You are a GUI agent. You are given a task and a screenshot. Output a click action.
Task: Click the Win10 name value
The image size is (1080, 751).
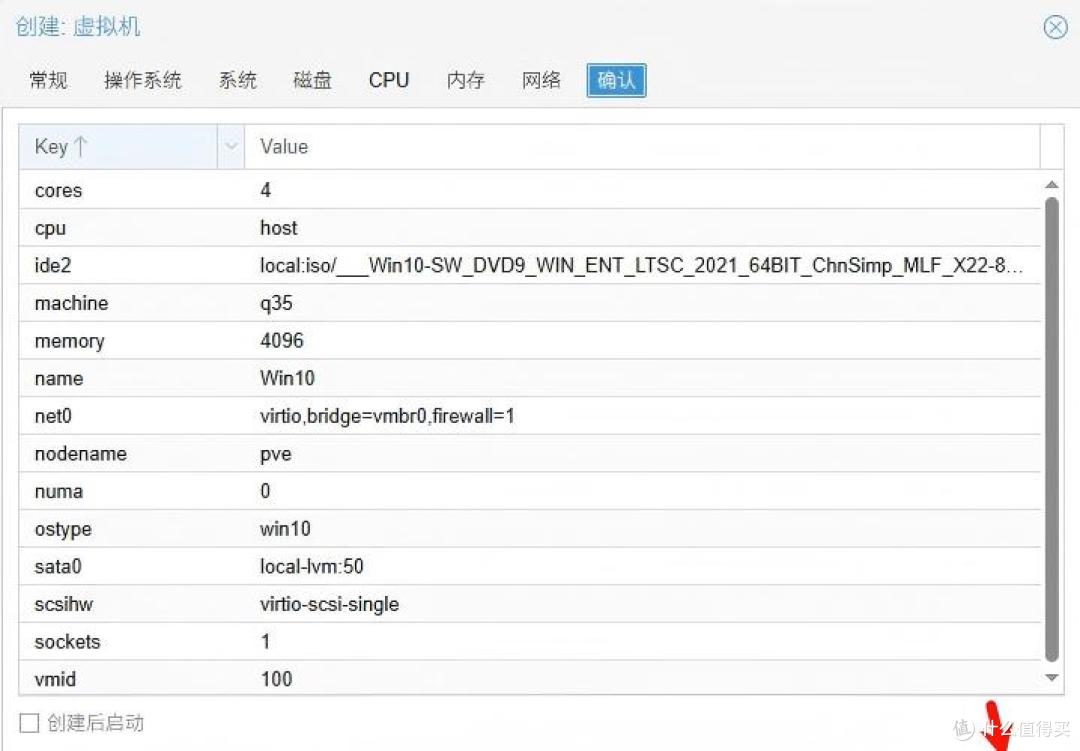click(287, 378)
